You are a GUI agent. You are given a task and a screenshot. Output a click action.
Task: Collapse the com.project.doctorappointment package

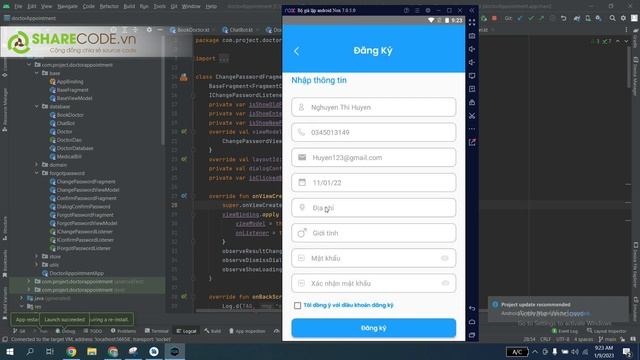point(29,64)
